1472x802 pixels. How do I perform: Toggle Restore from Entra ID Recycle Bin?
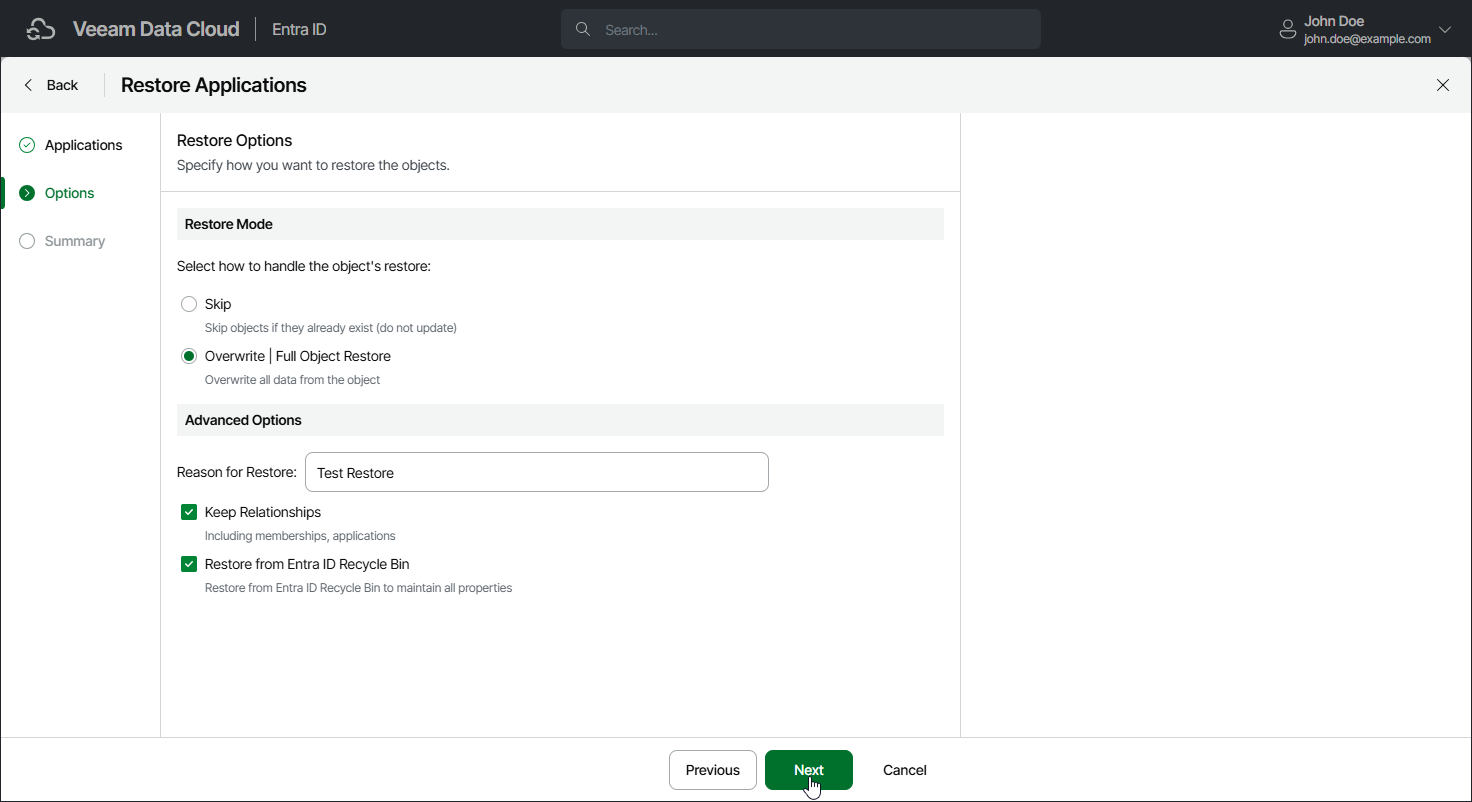pos(189,564)
